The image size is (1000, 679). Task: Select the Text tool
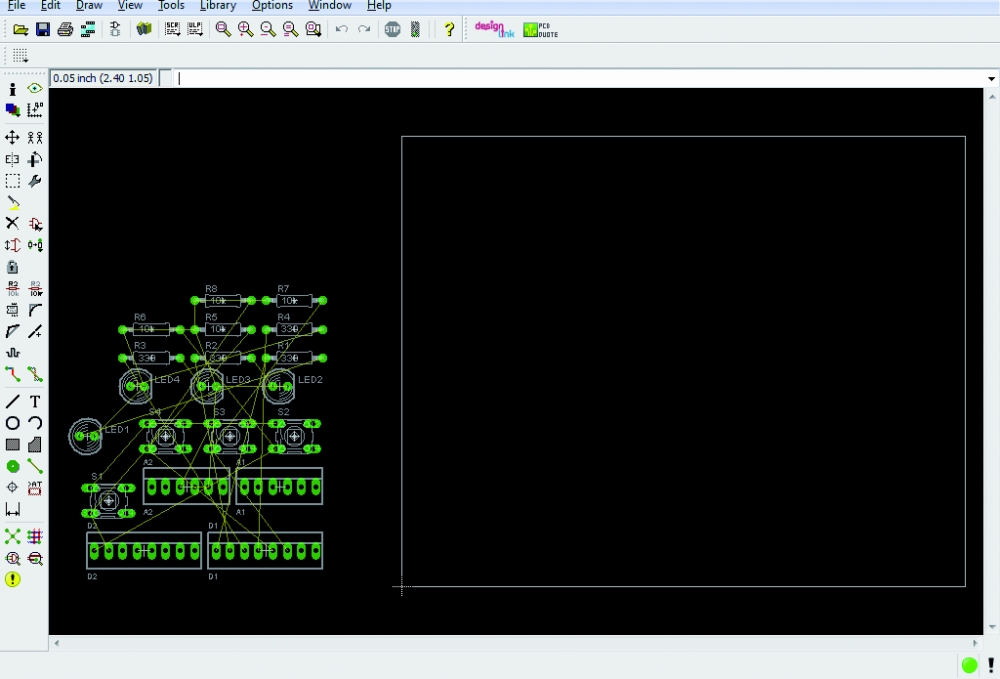pyautogui.click(x=35, y=401)
